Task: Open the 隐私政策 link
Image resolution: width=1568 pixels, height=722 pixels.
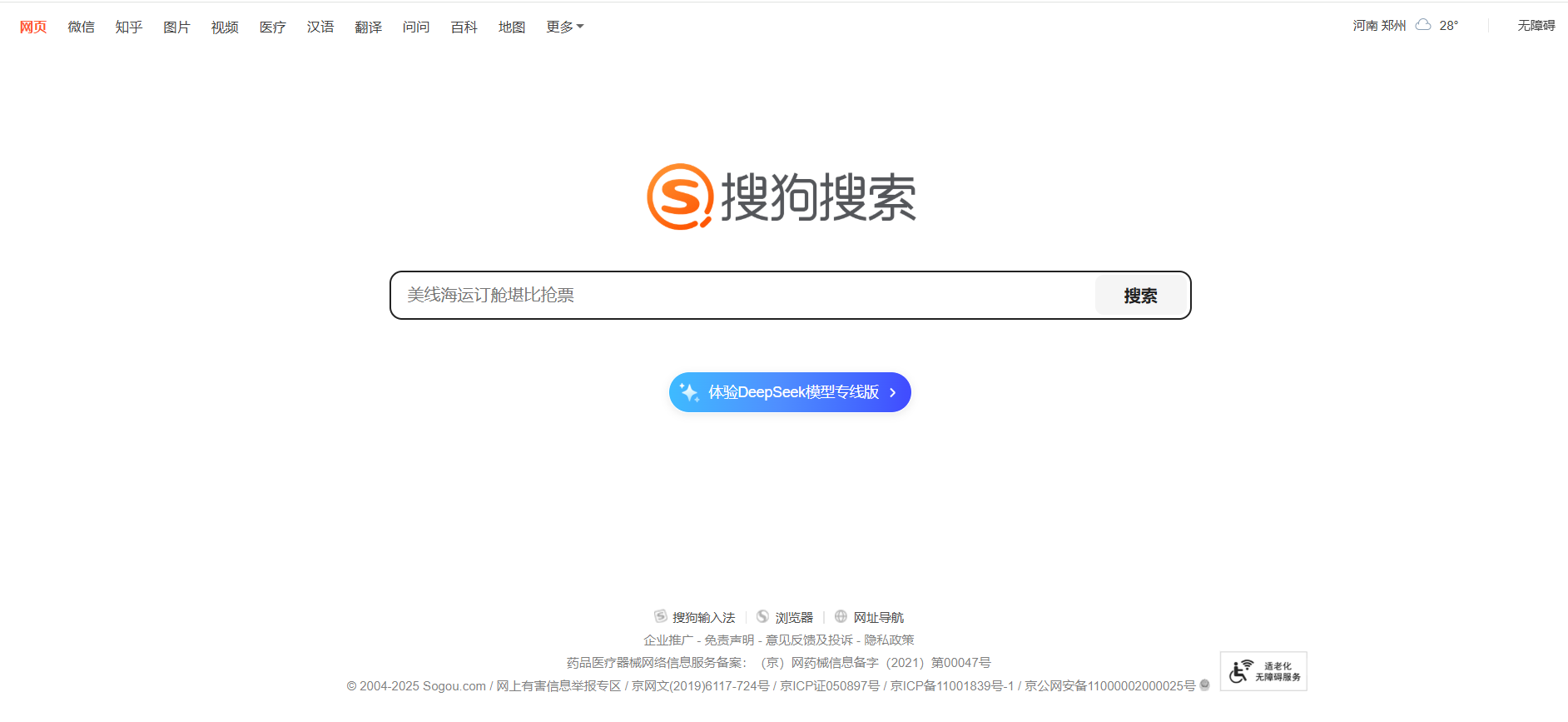Action: [x=889, y=640]
